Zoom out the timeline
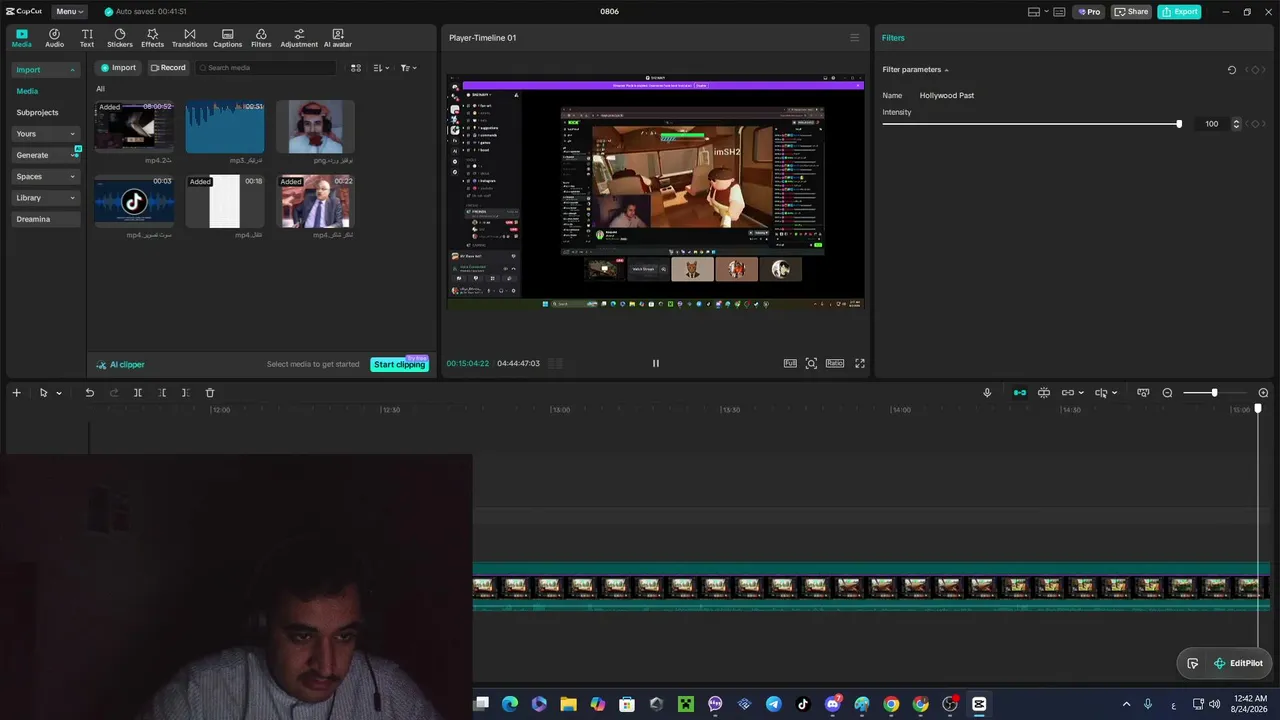The width and height of the screenshot is (1280, 720). pyautogui.click(x=1167, y=393)
